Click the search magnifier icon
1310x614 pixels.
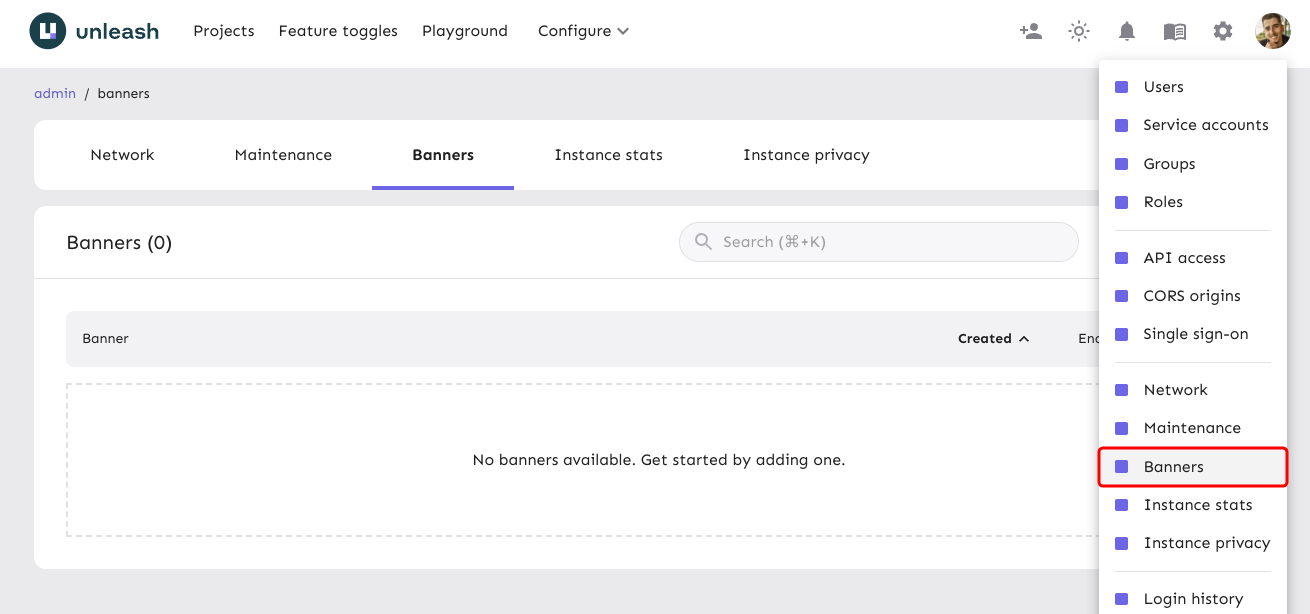click(x=703, y=242)
